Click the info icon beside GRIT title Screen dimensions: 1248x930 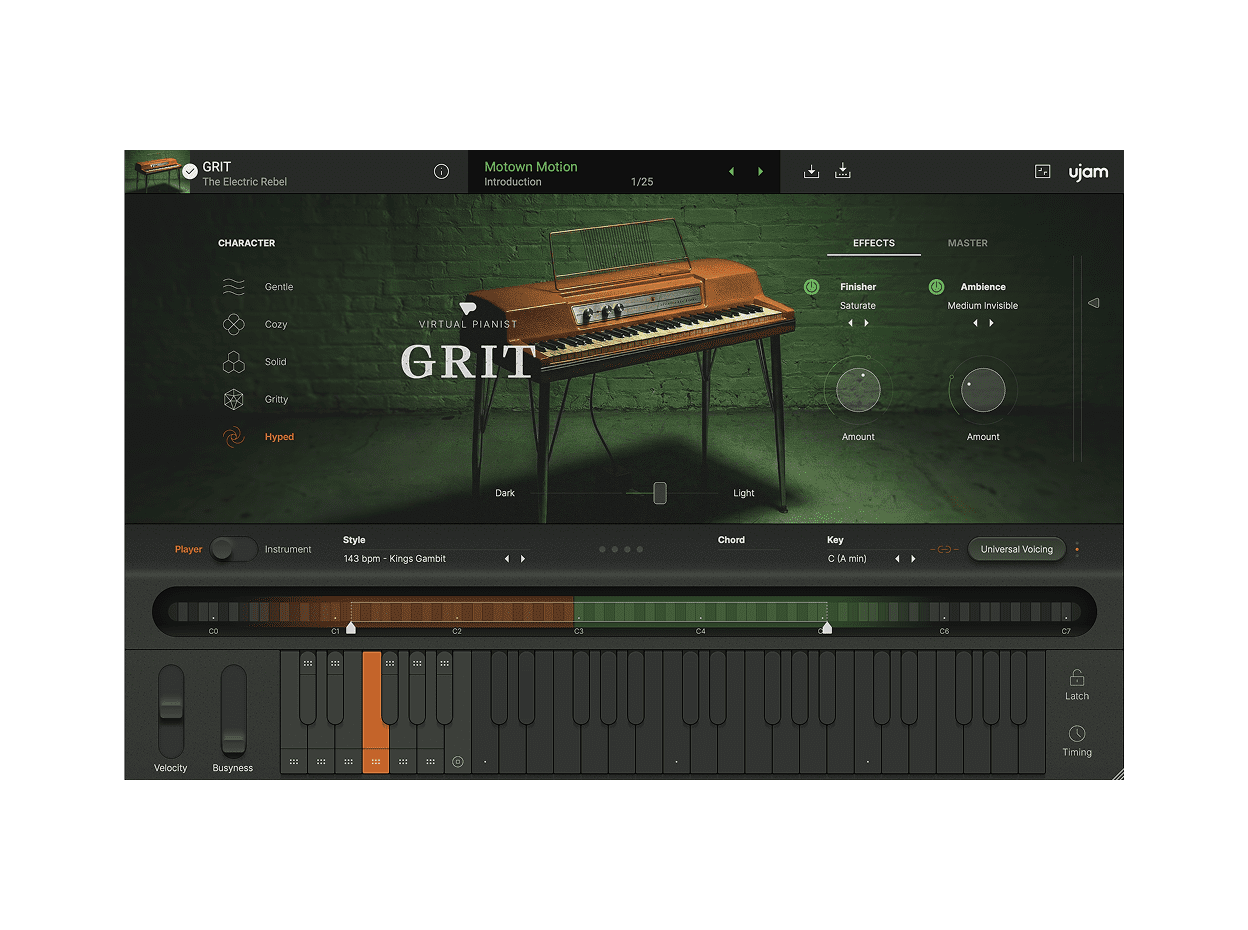coord(441,172)
